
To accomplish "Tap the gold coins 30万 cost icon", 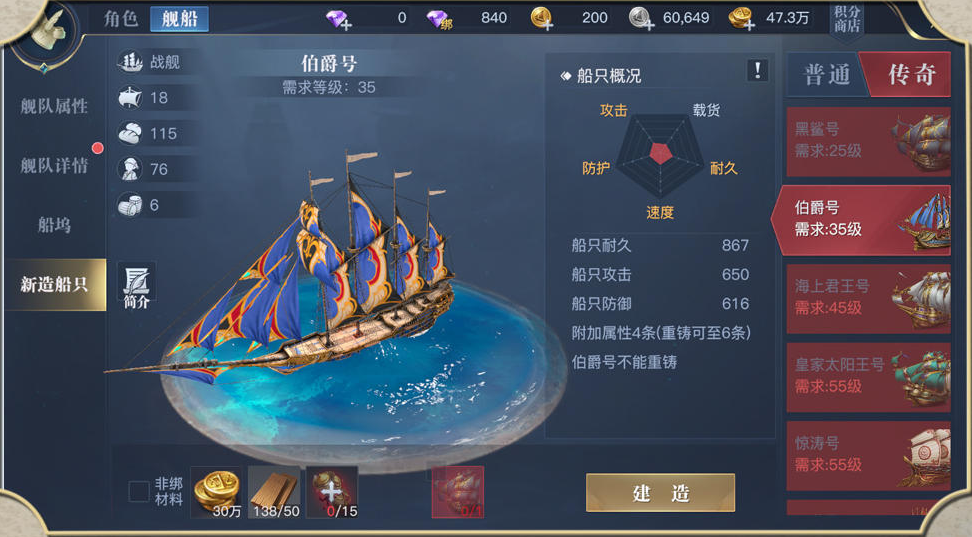I will (216, 492).
